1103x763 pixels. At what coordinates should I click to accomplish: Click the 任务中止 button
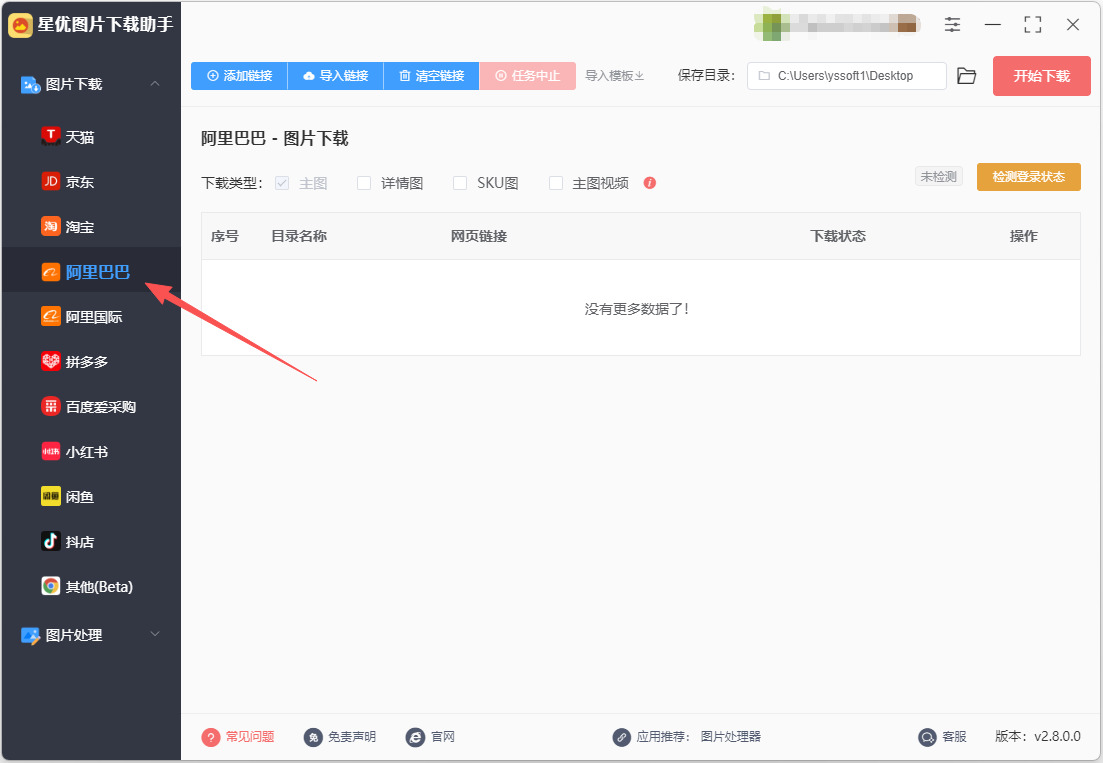coord(528,76)
